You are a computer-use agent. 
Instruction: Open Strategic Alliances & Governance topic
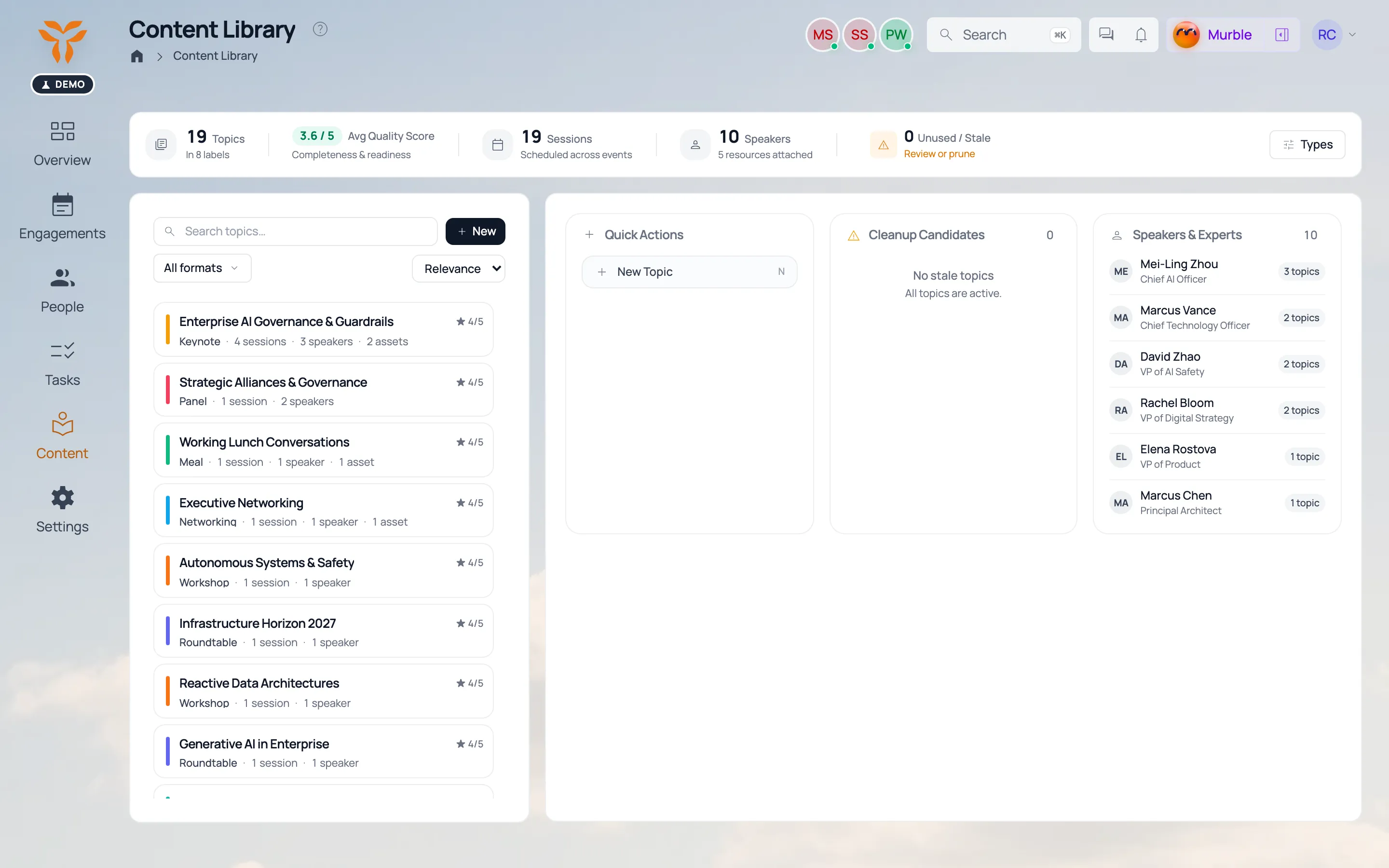tap(323, 390)
